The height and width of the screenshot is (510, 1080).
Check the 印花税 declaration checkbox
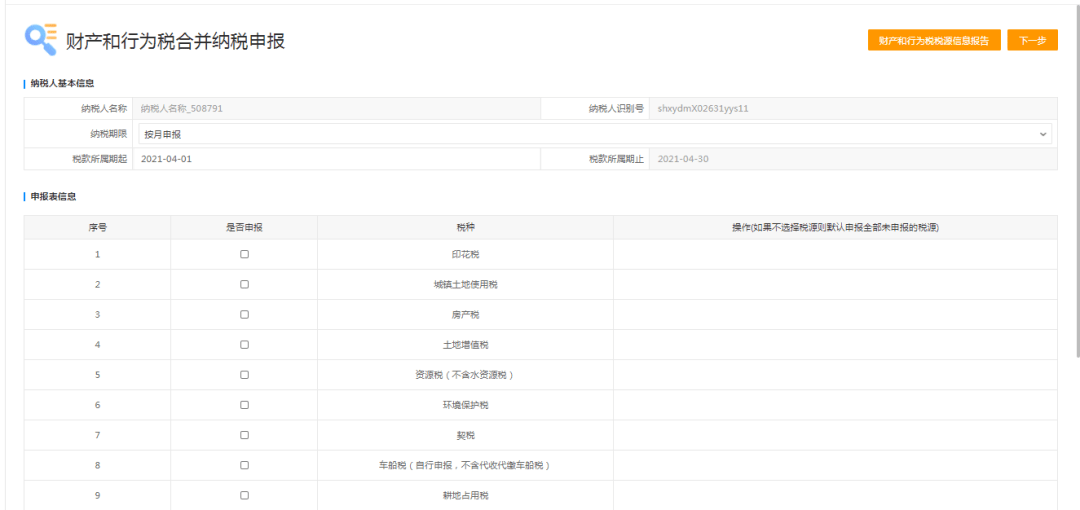coord(244,255)
